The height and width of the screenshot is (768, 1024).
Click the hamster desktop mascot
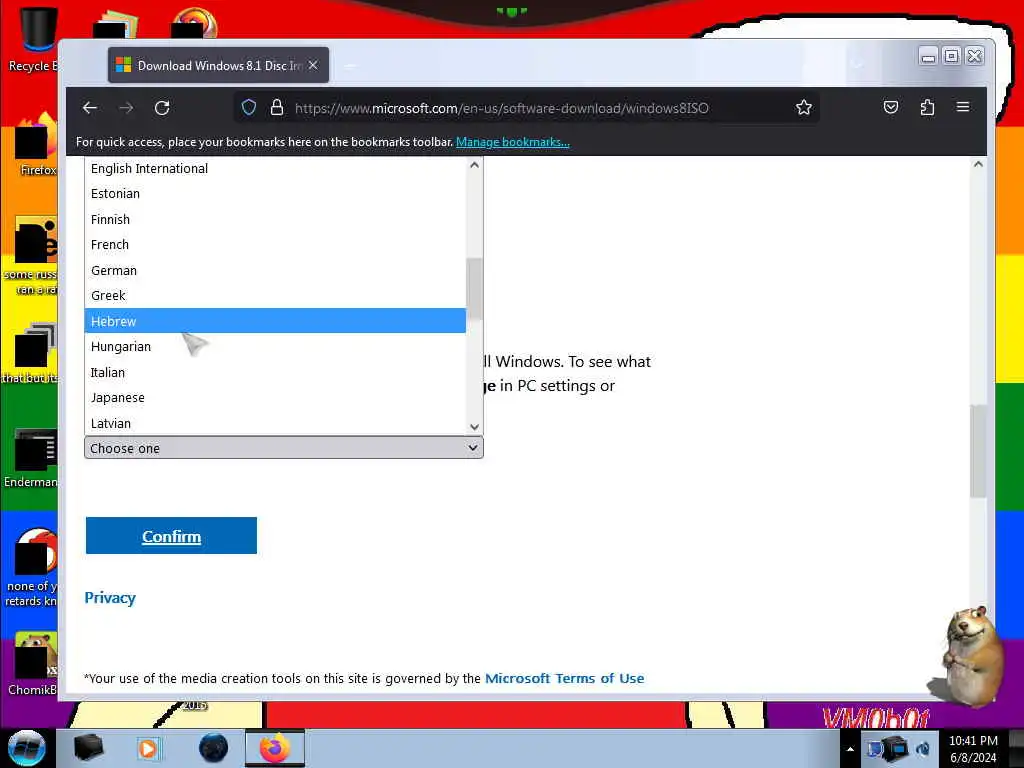pyautogui.click(x=970, y=656)
